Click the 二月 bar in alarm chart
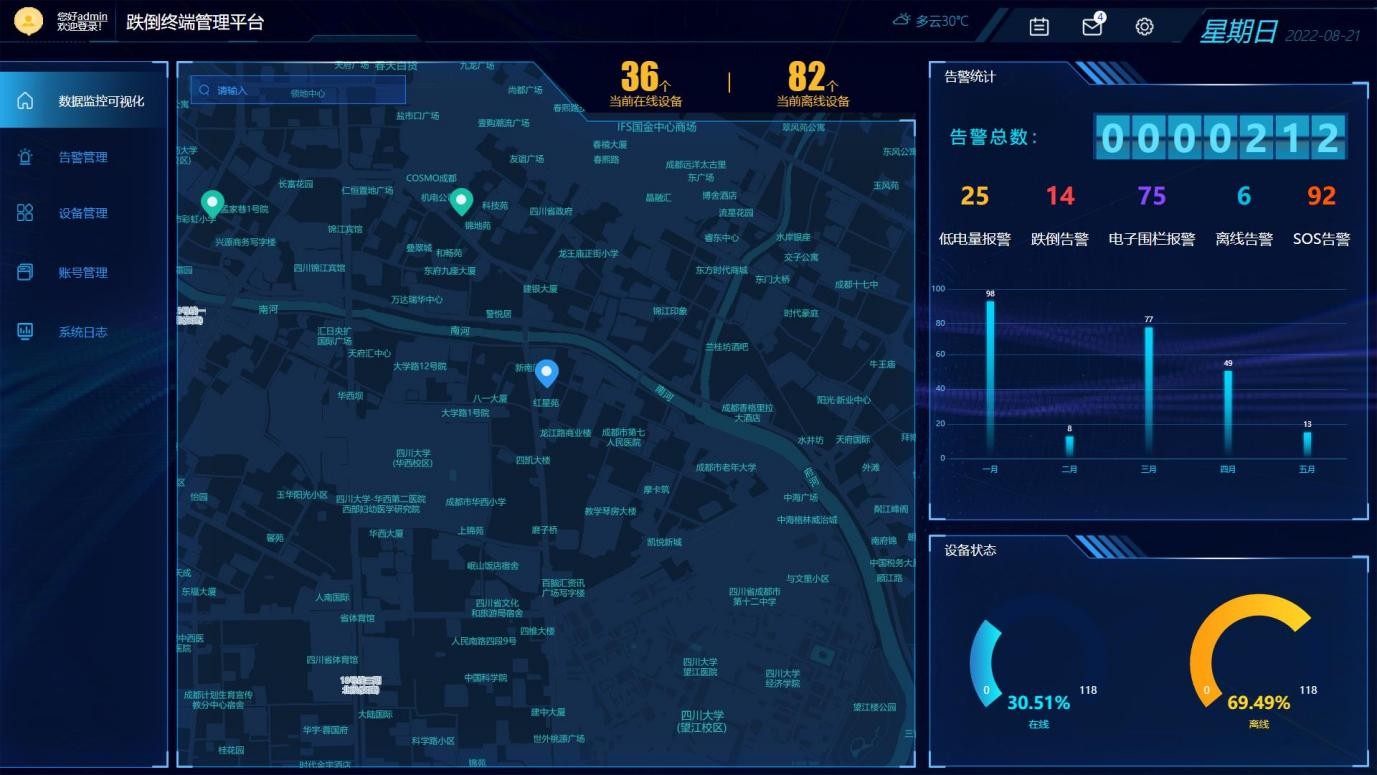Screen dimensions: 1377x775 coord(1069,446)
